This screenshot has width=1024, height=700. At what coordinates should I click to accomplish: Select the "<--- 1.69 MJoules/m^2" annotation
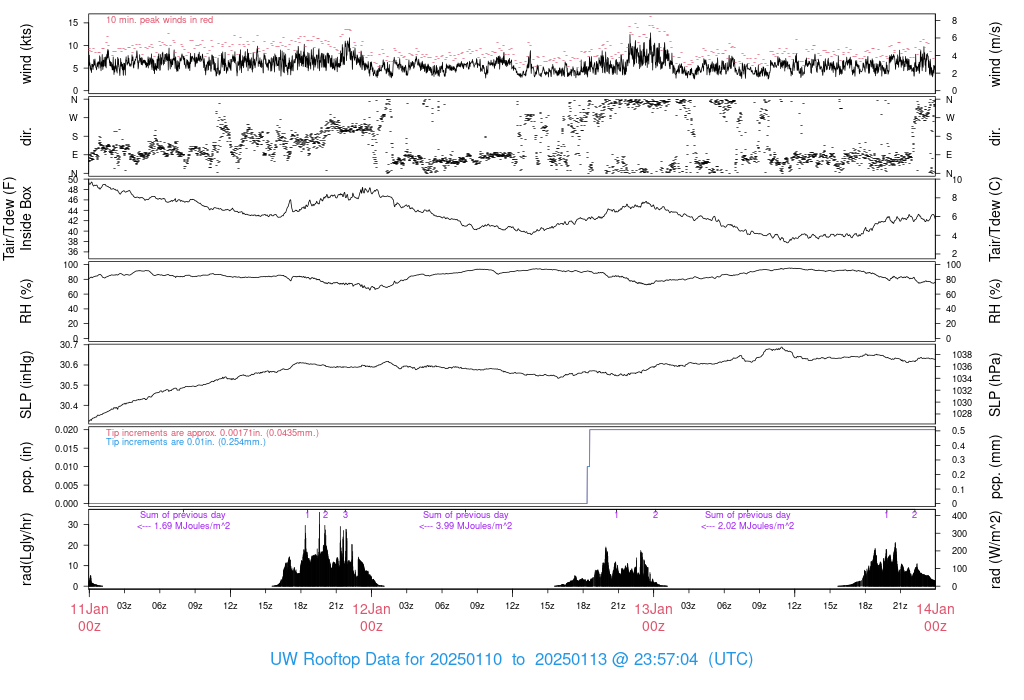(184, 526)
